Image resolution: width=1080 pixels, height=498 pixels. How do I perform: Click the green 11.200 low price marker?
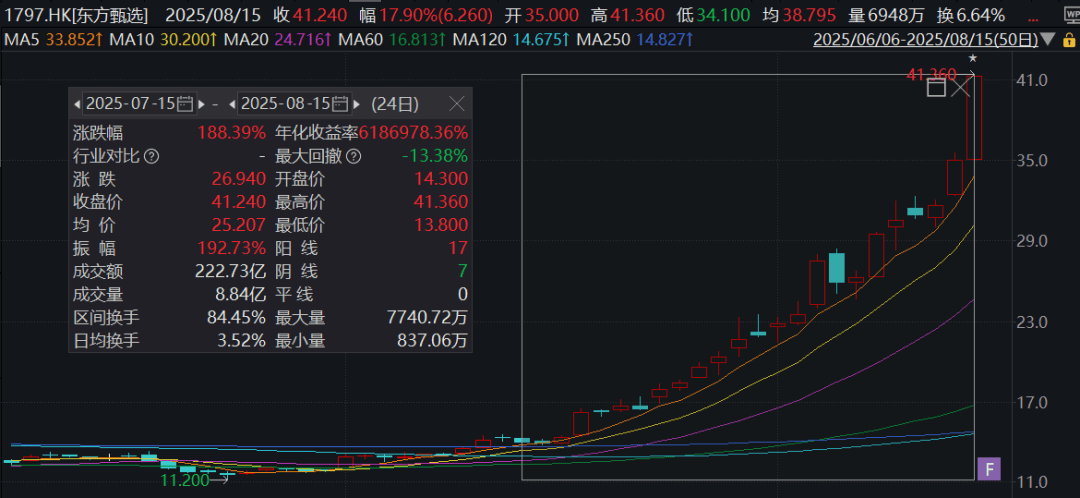click(184, 480)
